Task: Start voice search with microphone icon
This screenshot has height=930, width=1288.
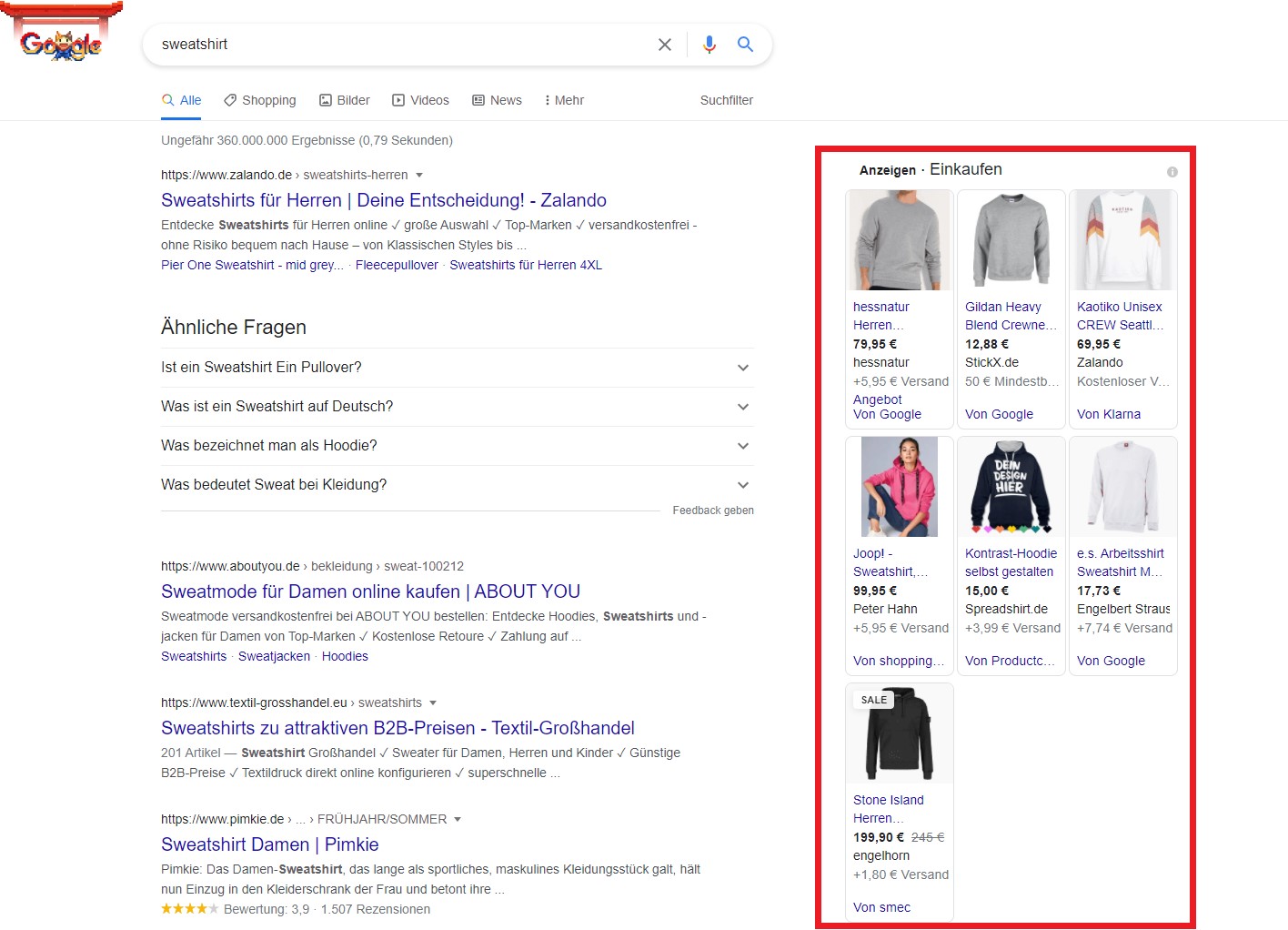Action: pos(709,45)
